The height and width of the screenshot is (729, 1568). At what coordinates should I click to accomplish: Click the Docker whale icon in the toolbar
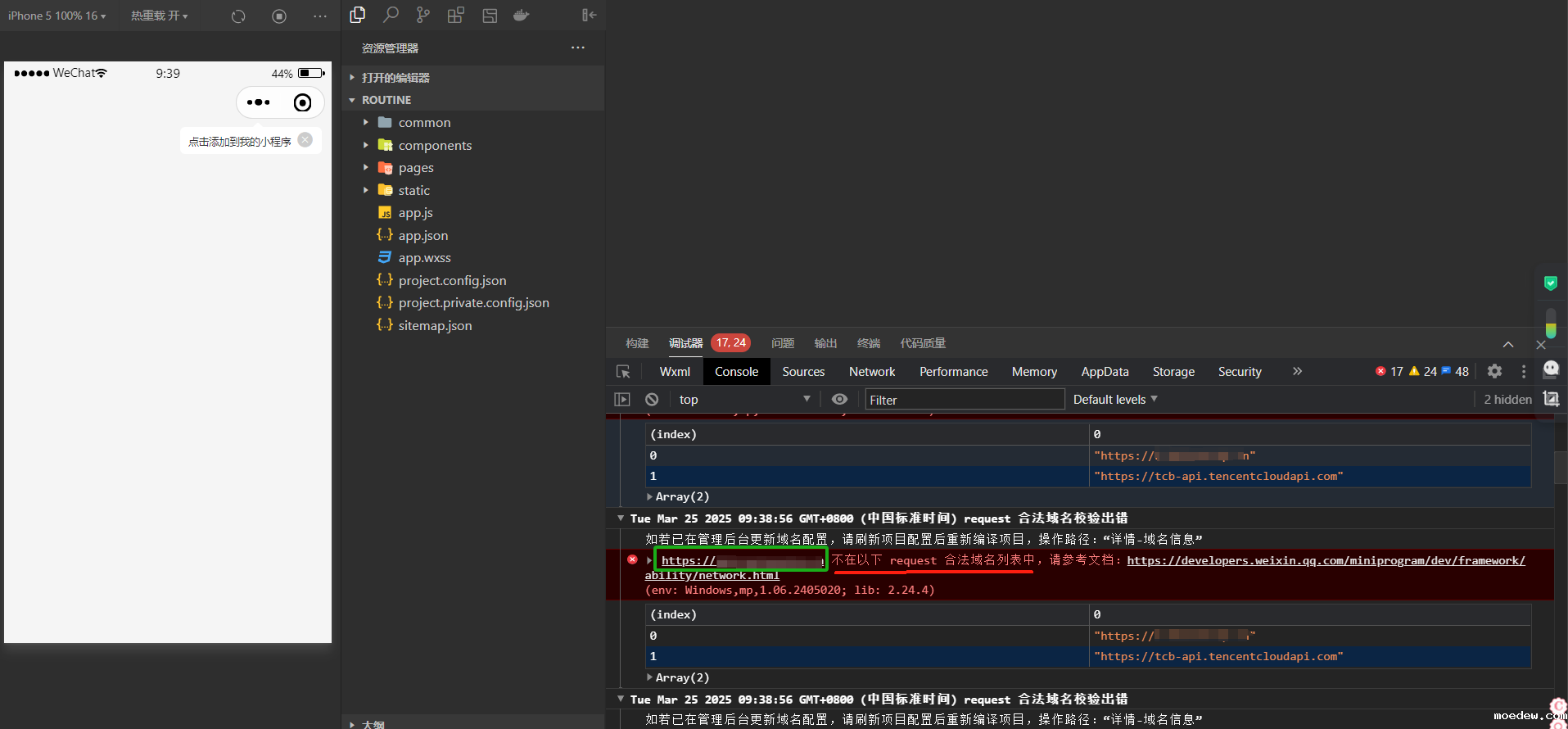point(521,15)
